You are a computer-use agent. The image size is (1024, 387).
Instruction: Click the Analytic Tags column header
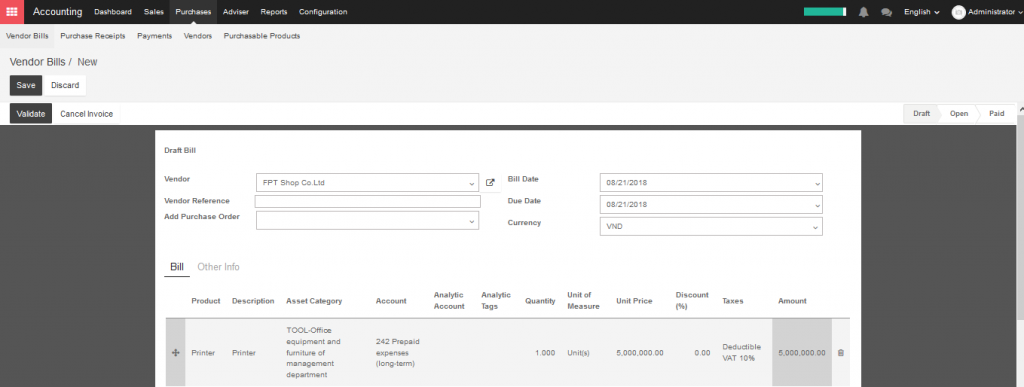coord(496,300)
